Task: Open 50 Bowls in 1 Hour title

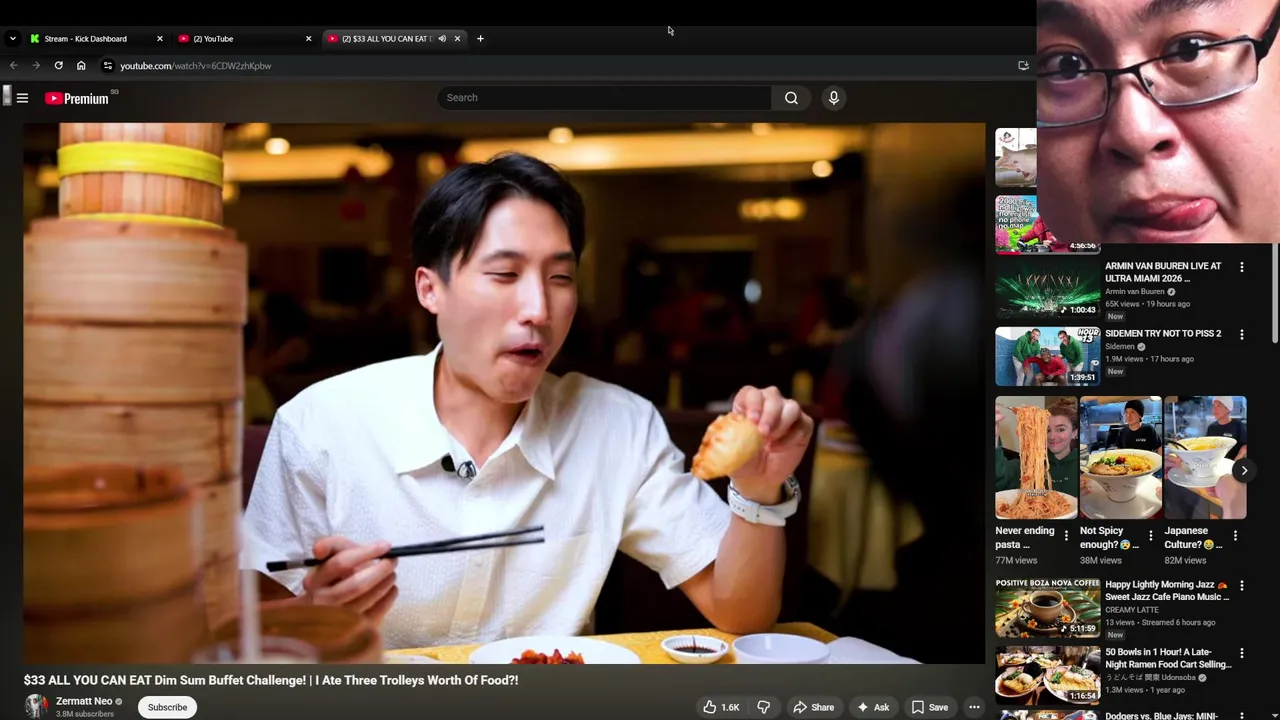Action: (x=1168, y=658)
